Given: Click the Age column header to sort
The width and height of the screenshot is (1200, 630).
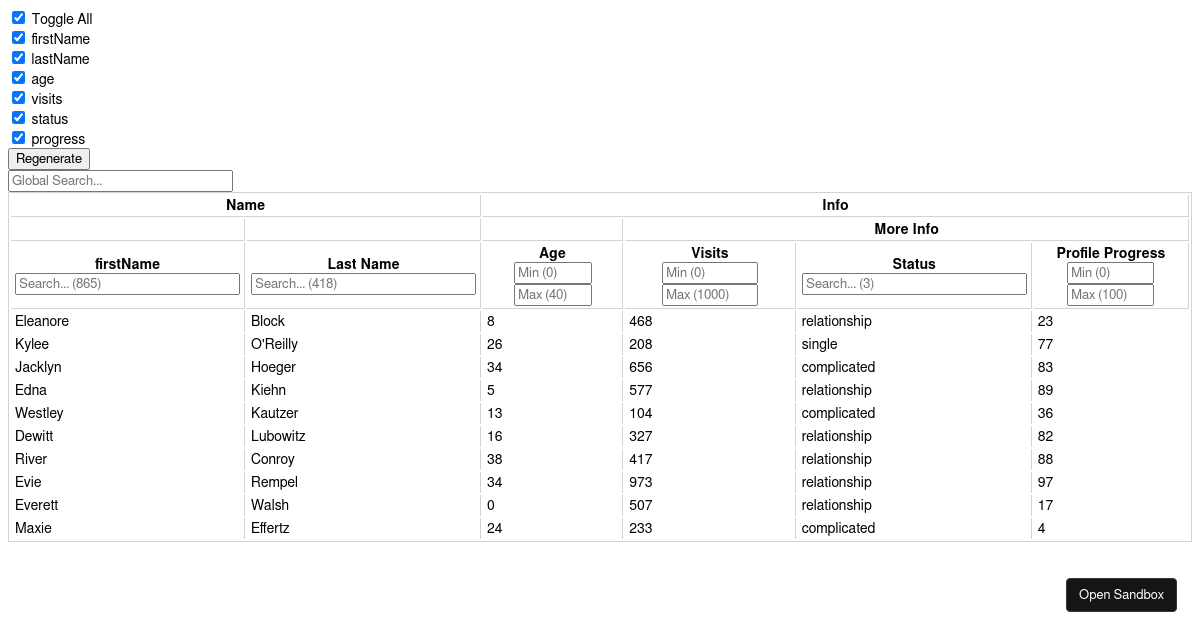Looking at the screenshot, I should pyautogui.click(x=552, y=253).
